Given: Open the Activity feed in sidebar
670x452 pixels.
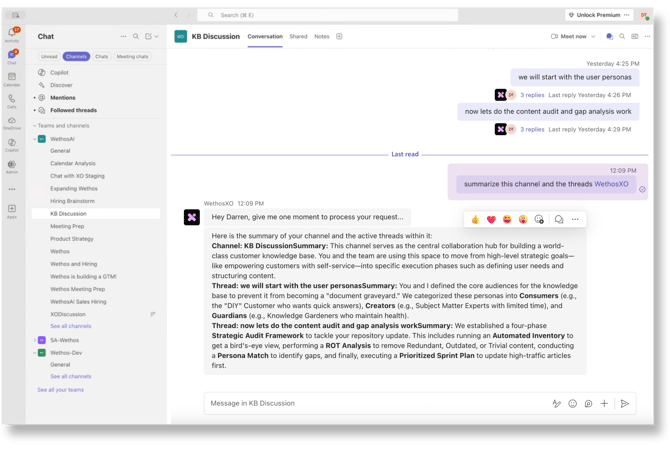Looking at the screenshot, I should pos(12,34).
